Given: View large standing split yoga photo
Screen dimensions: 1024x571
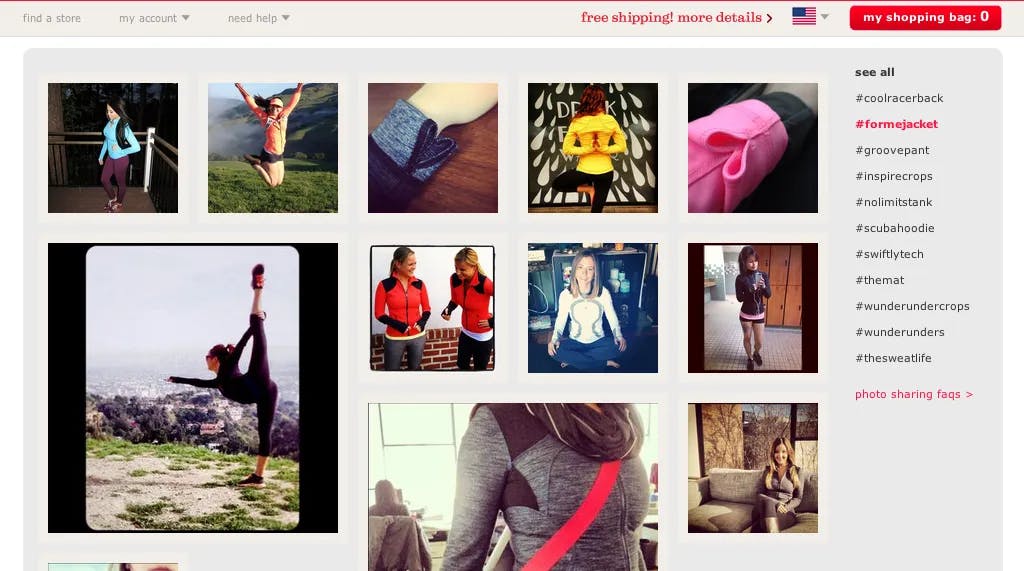Looking at the screenshot, I should pyautogui.click(x=193, y=388).
